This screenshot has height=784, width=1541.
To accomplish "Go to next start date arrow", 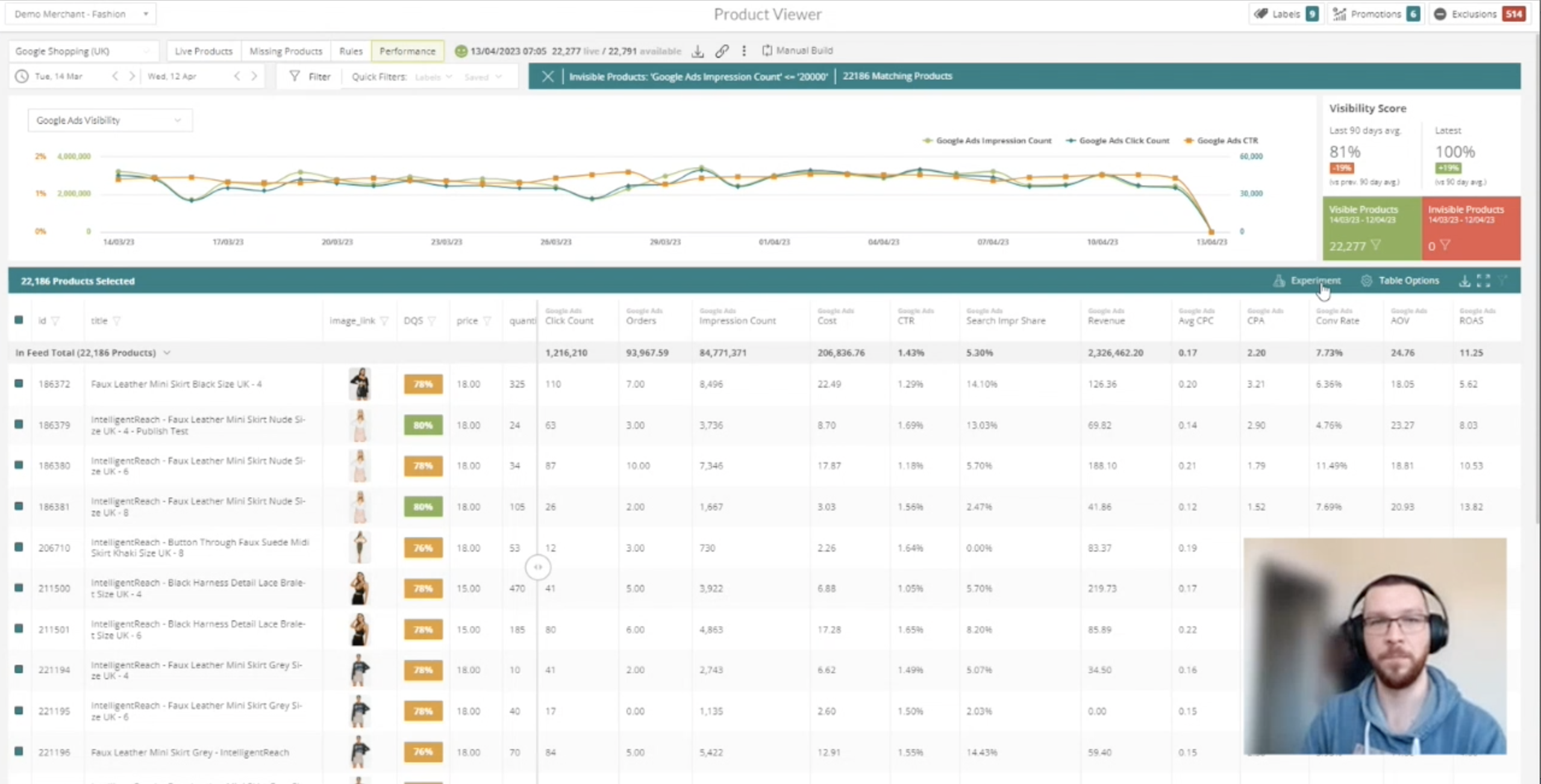I will [131, 76].
